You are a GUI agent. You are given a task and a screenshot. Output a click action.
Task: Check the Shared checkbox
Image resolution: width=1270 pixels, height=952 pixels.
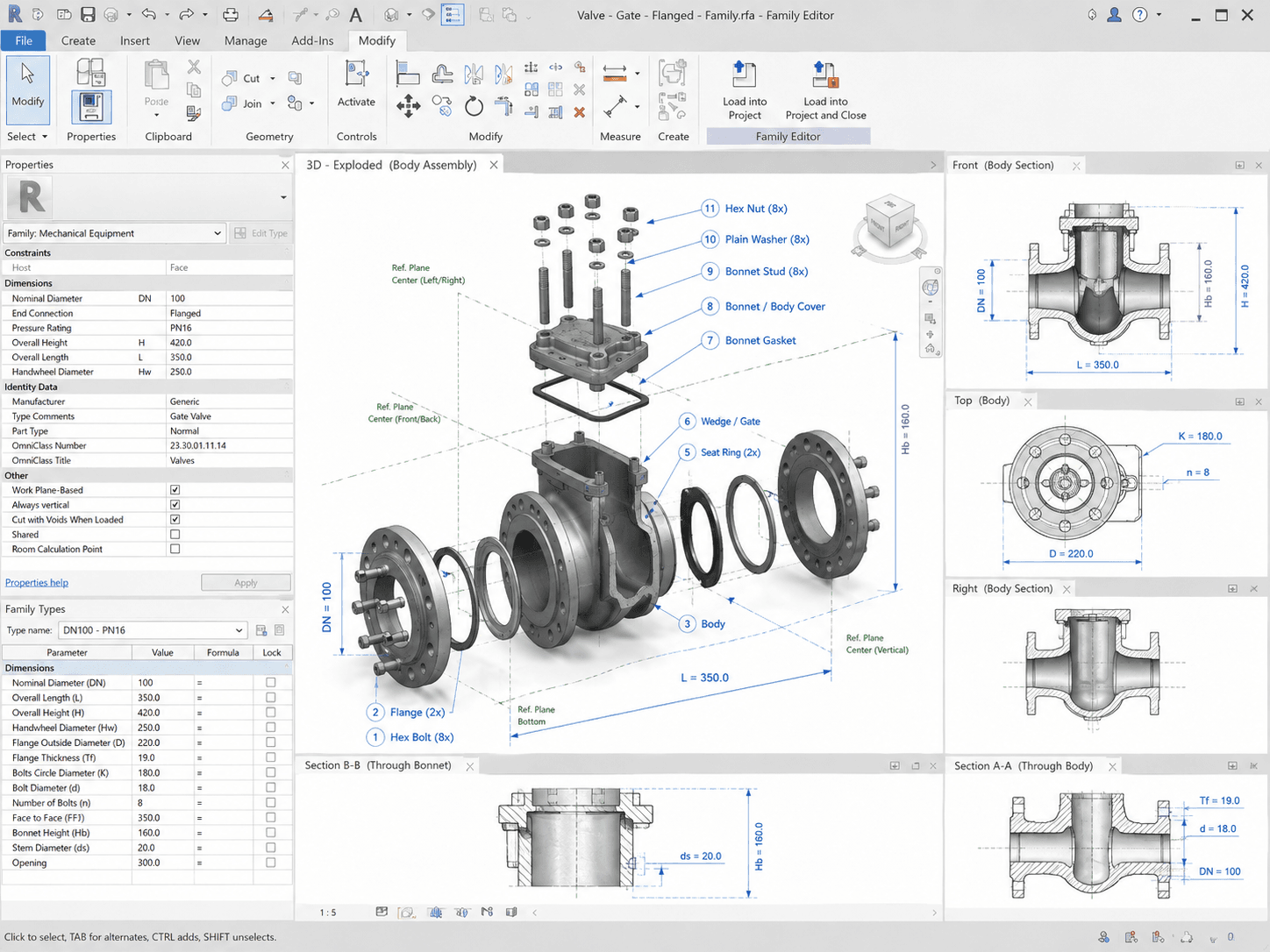tap(175, 535)
